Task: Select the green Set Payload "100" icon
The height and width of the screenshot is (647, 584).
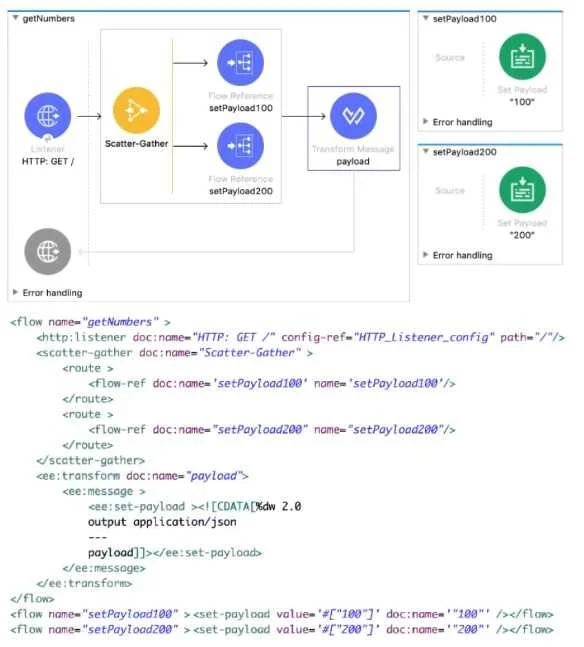Action: 523,57
